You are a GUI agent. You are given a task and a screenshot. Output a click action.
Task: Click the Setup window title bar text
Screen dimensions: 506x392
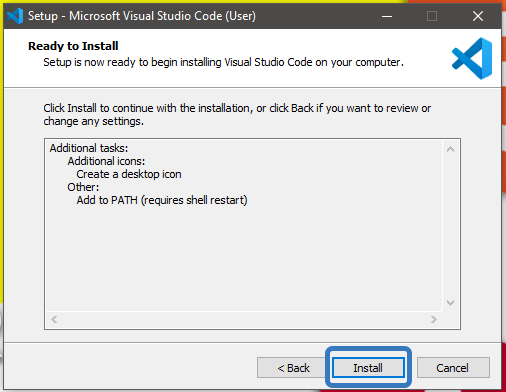142,16
